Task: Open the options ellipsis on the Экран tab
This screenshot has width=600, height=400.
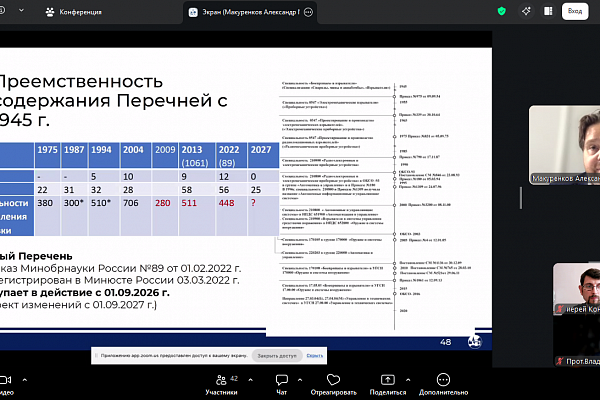Action: point(308,12)
